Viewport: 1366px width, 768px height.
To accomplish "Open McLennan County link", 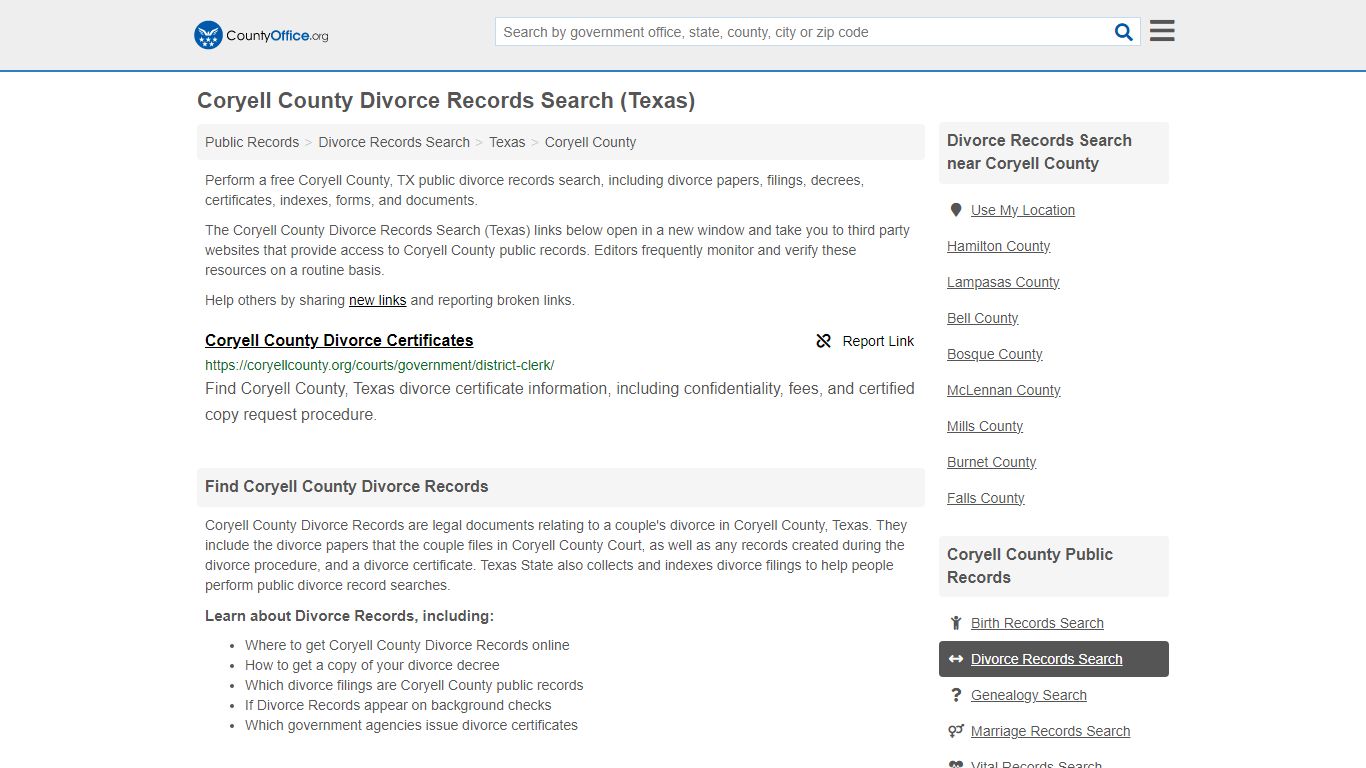I will [x=1003, y=390].
